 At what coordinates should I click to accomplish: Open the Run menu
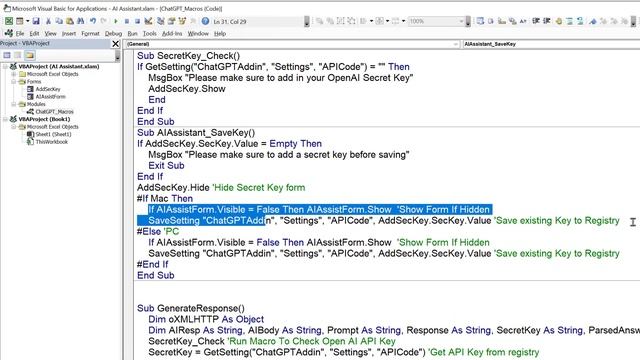132,33
